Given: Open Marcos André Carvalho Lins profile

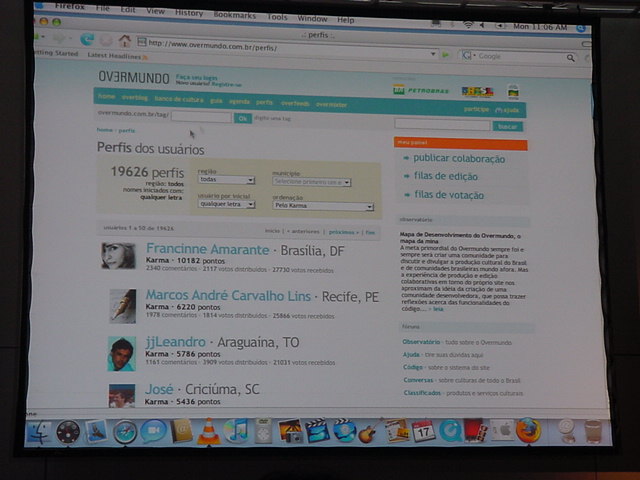Looking at the screenshot, I should click(x=228, y=296).
